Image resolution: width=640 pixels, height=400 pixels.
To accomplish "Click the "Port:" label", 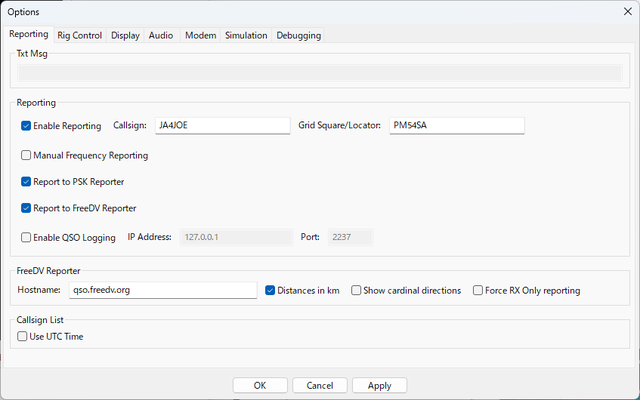I will tap(310, 237).
